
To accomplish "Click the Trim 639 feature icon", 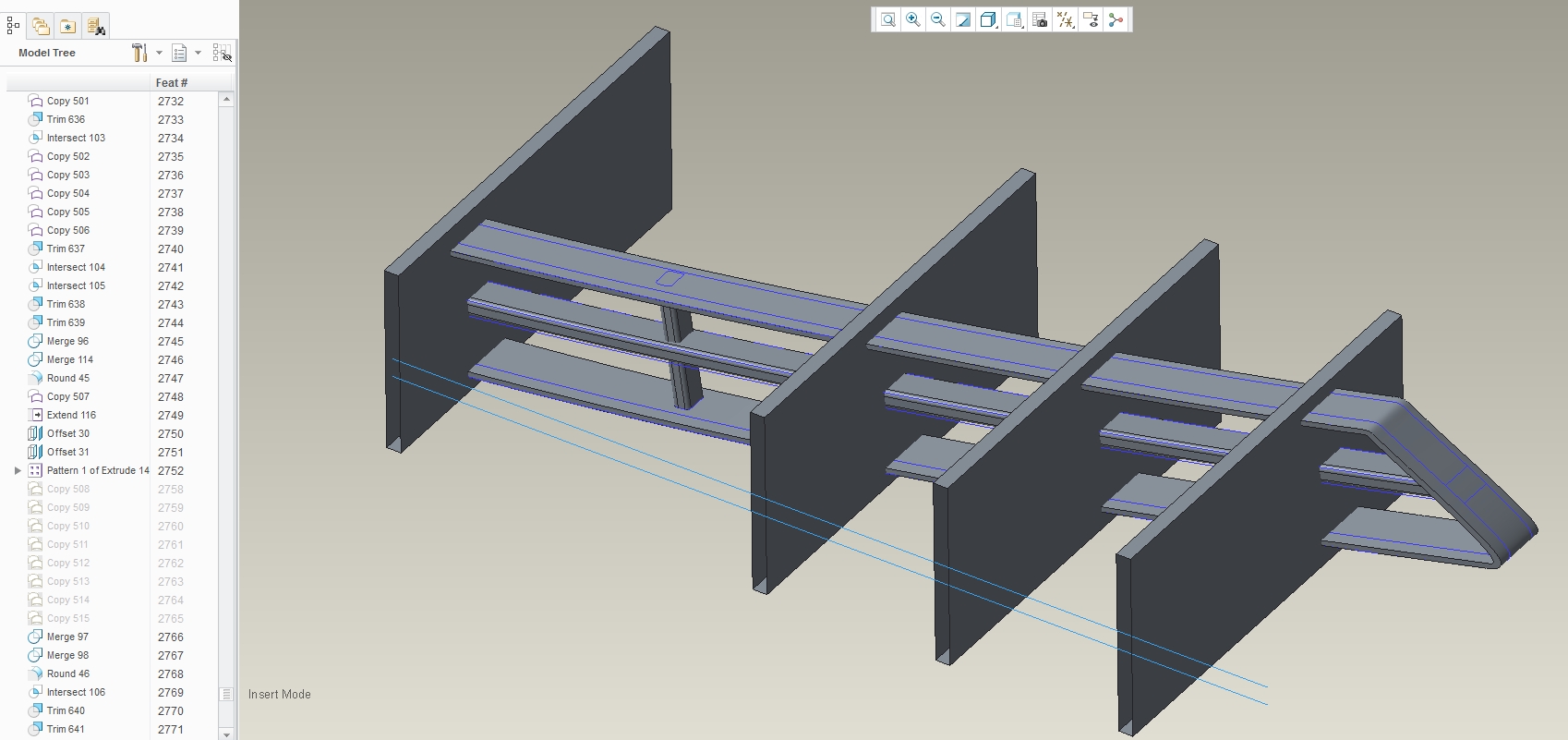I will tap(35, 322).
